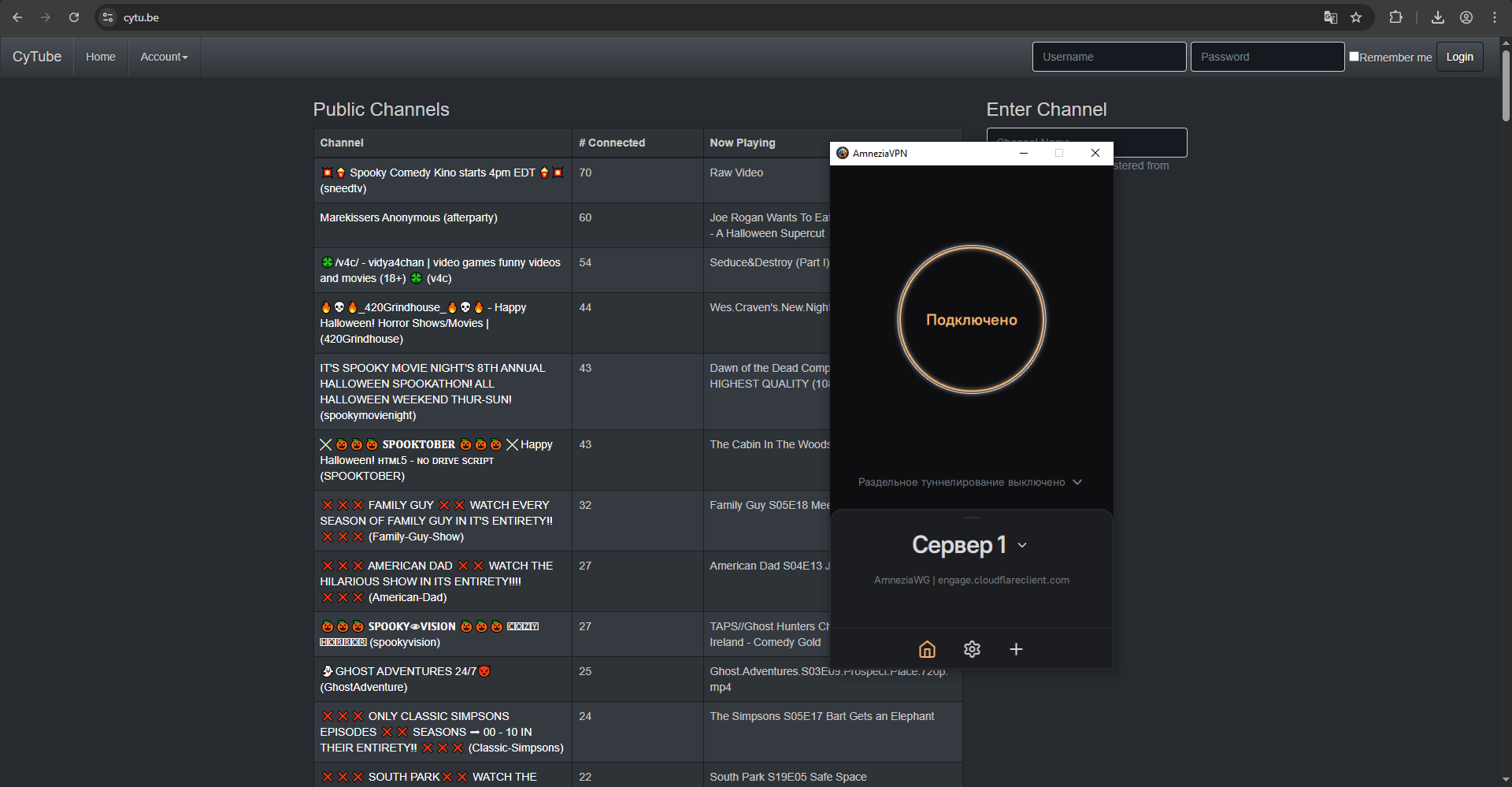Click the plus icon to add server
Screen dimensions: 1512x787
click(1016, 649)
